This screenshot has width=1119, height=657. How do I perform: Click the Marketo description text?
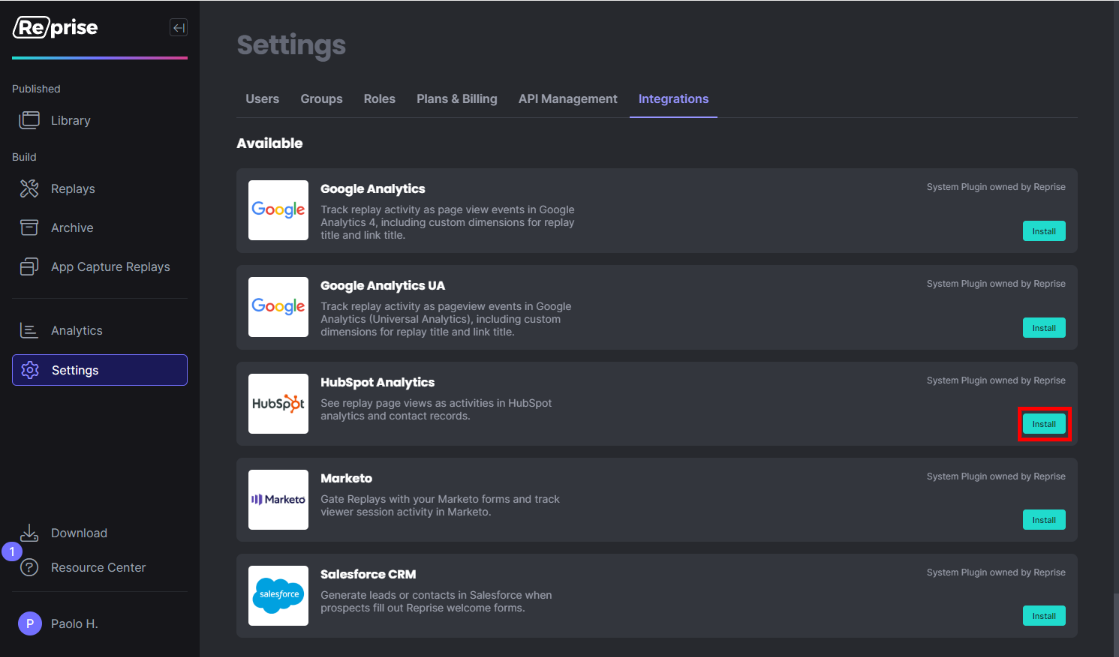pos(440,506)
